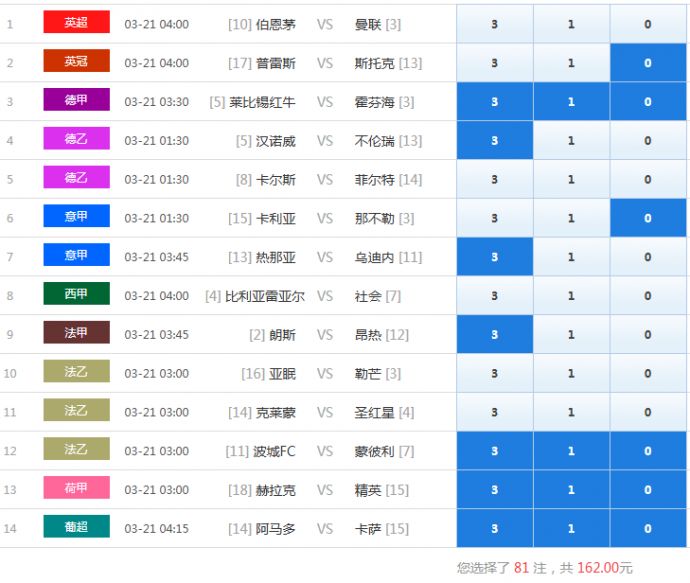Deselect the 0 option for 普雷斯 vs 斯托克
Screen dimensions: 690x583
pyautogui.click(x=647, y=63)
